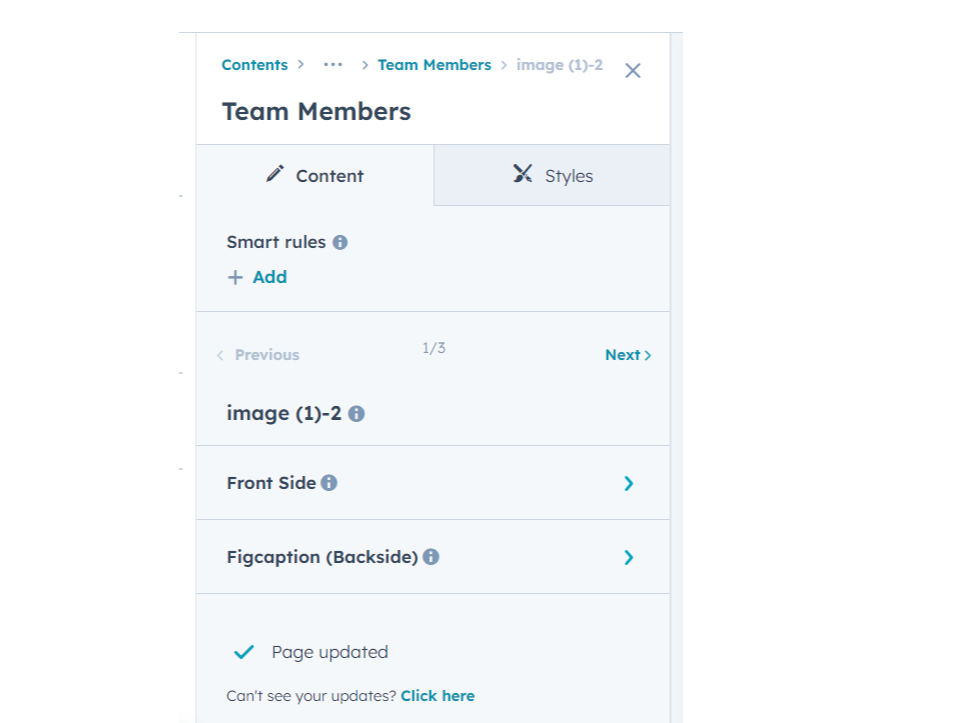Open the breadcrumb ellipsis menu

click(333, 65)
